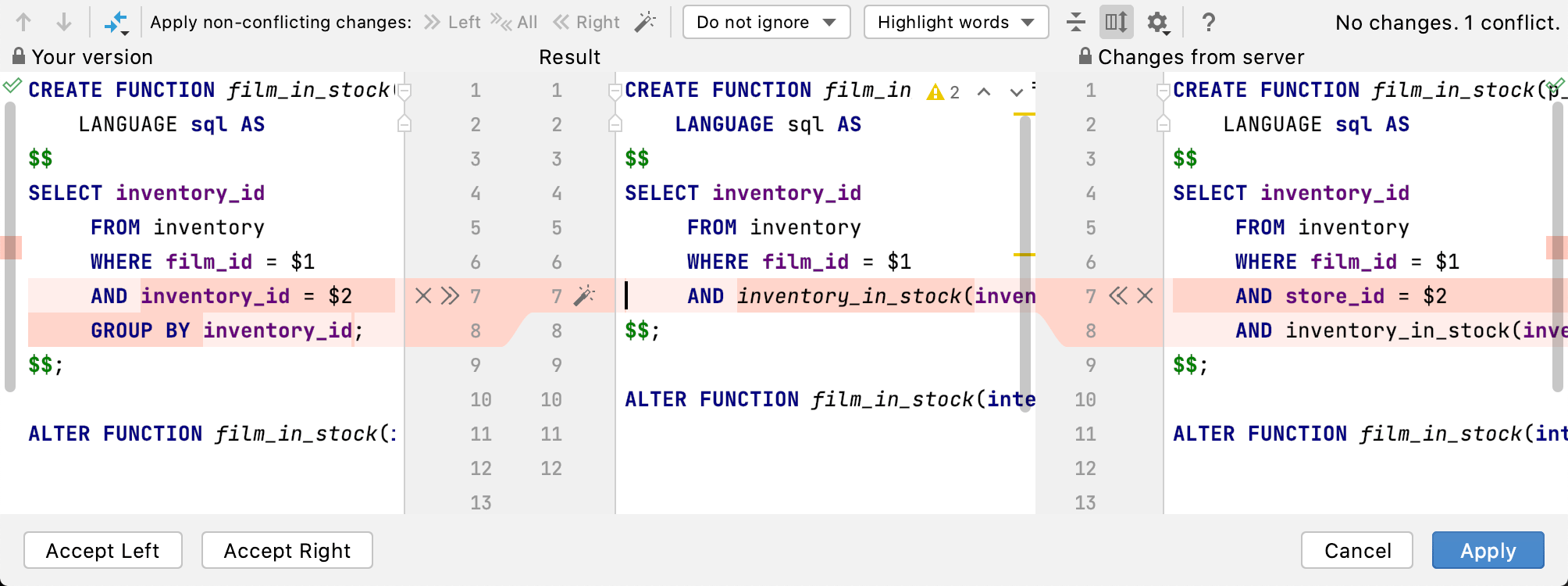Apply non-conflicting changes from Right
The width and height of the screenshot is (1568, 586).
586,23
